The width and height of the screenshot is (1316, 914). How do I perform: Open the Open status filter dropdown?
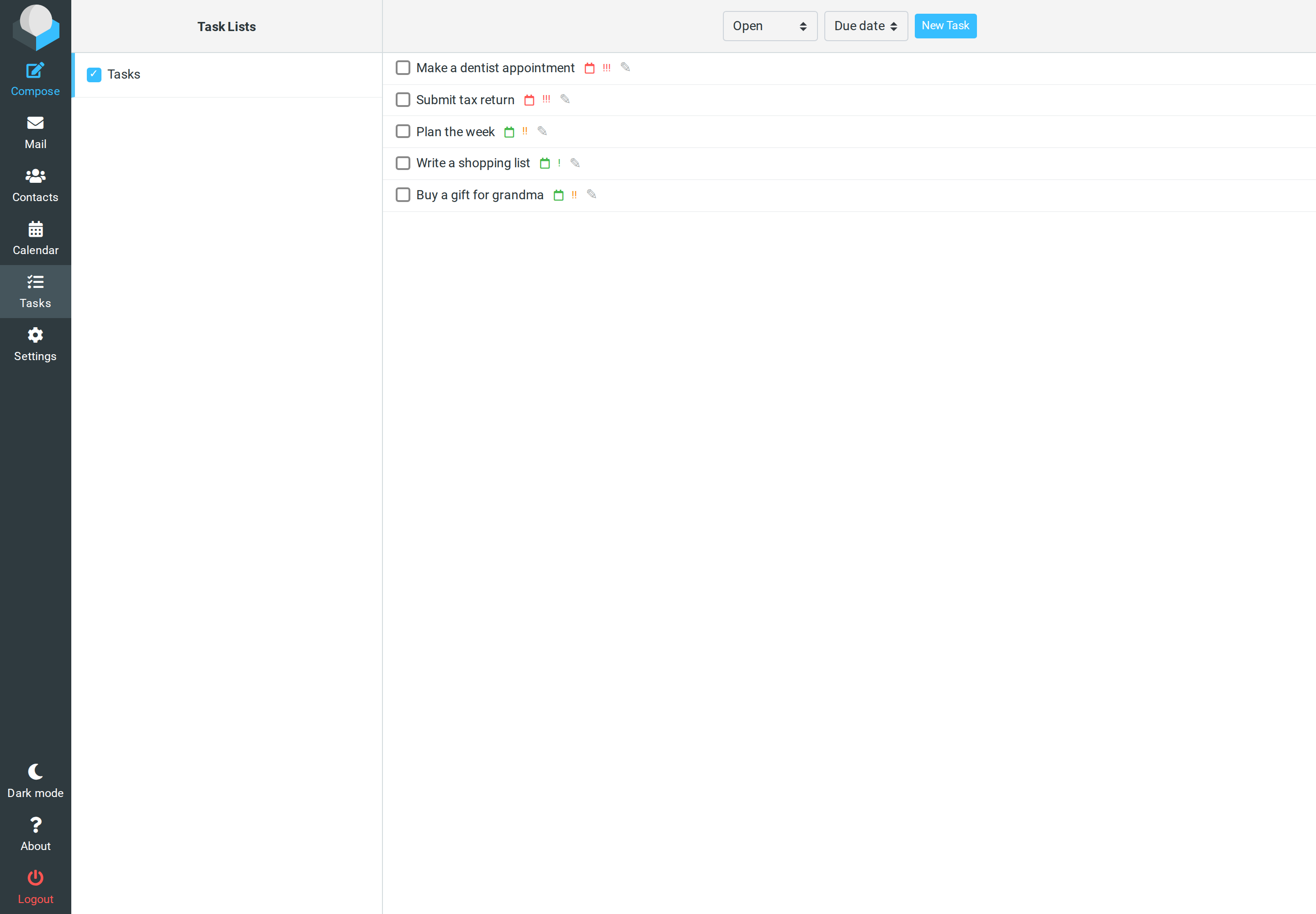[769, 26]
